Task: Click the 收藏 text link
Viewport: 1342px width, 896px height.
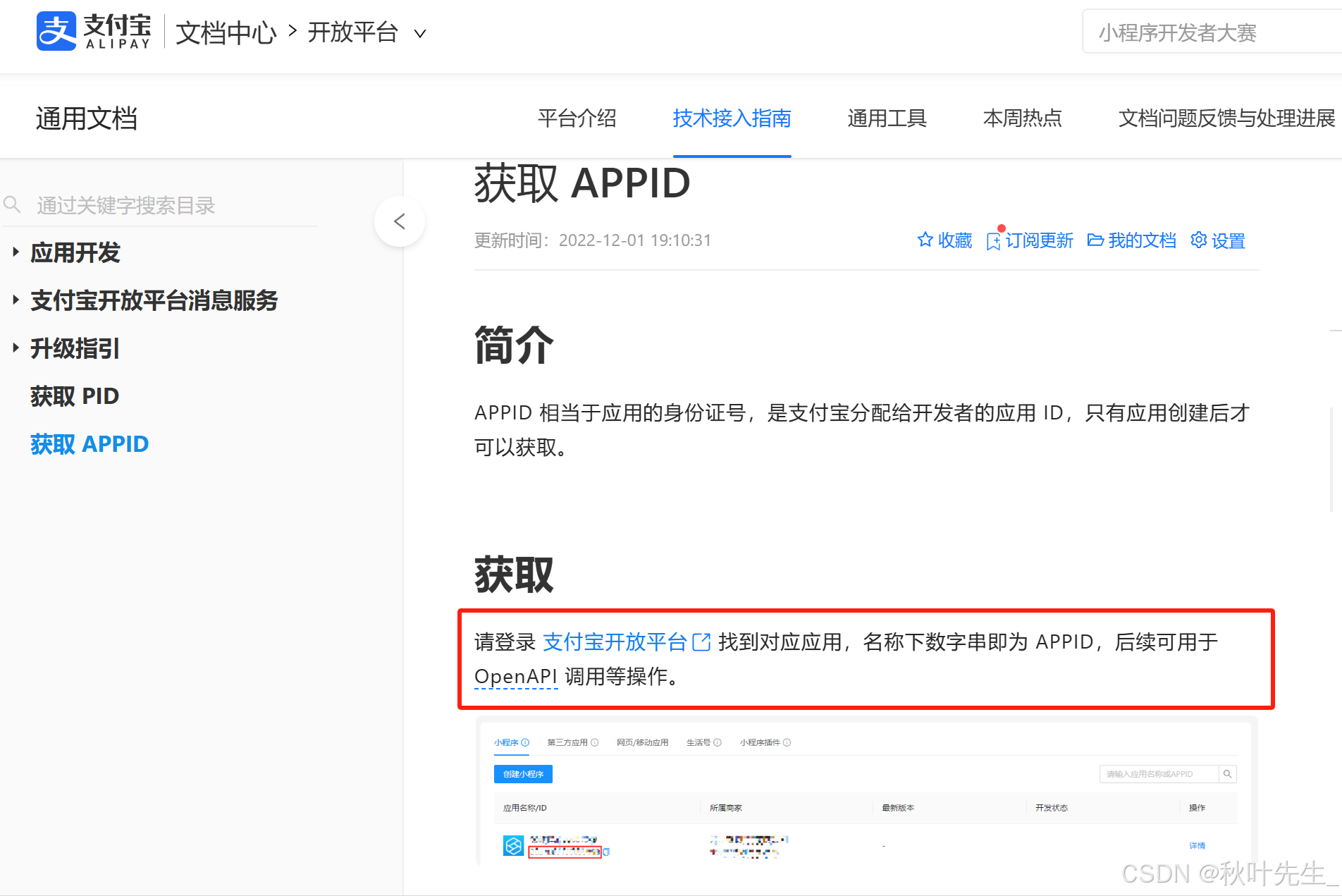Action: (x=955, y=240)
